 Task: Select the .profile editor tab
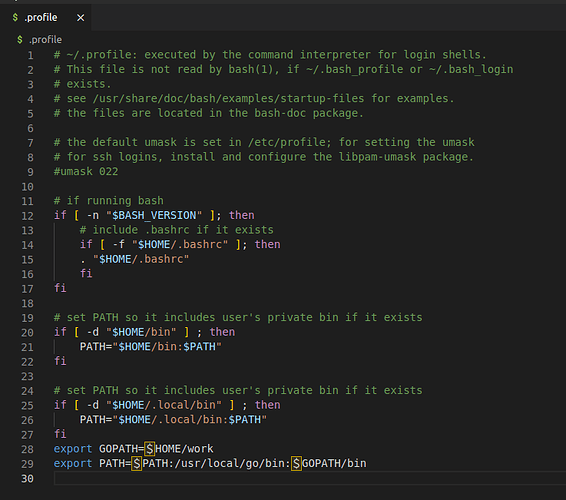[x=45, y=17]
